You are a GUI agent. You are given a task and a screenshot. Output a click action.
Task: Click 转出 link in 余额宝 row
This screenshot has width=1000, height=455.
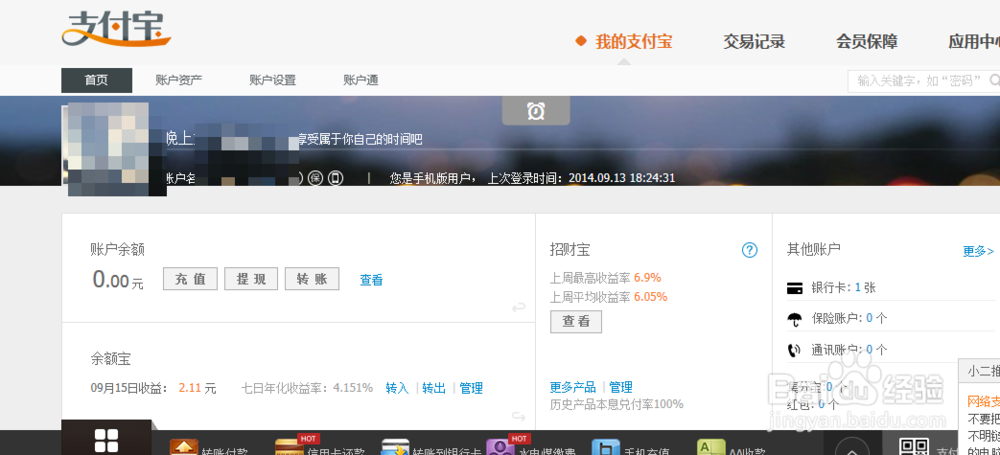[434, 387]
